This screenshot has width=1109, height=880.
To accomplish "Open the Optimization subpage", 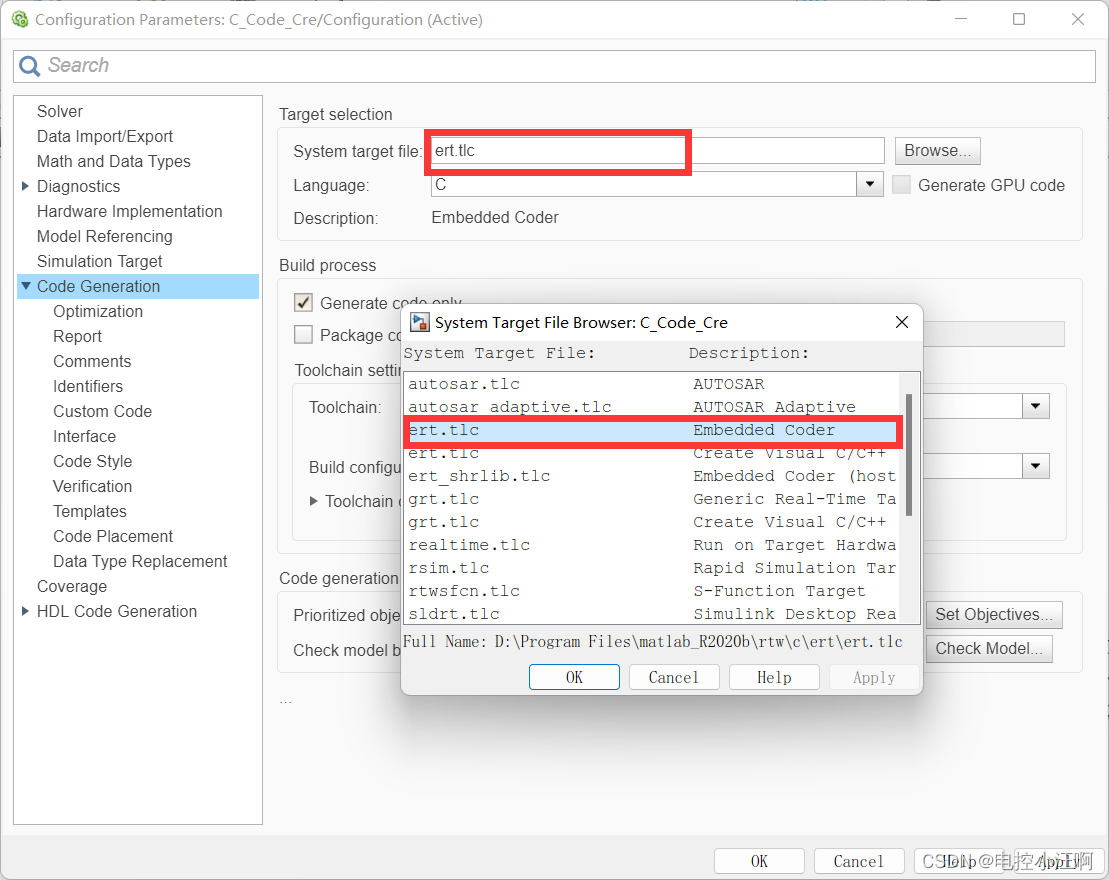I will tap(98, 311).
